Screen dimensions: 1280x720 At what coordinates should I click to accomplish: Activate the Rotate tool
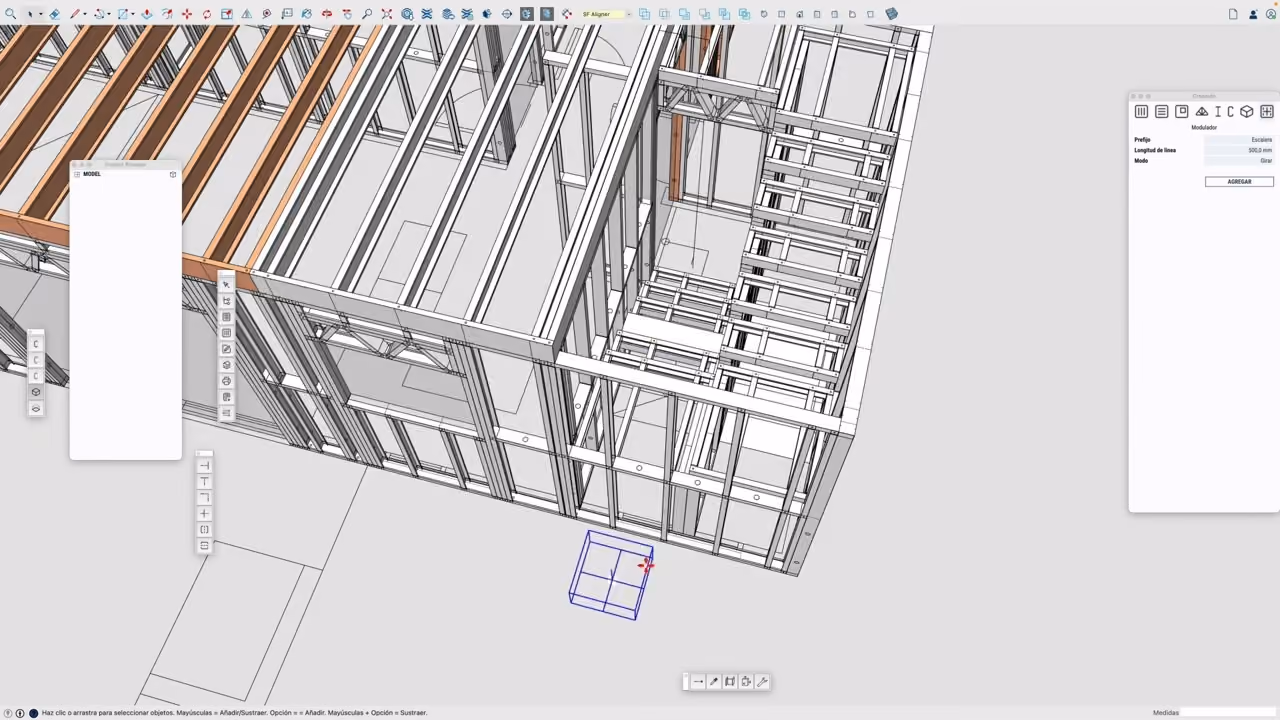tap(207, 14)
